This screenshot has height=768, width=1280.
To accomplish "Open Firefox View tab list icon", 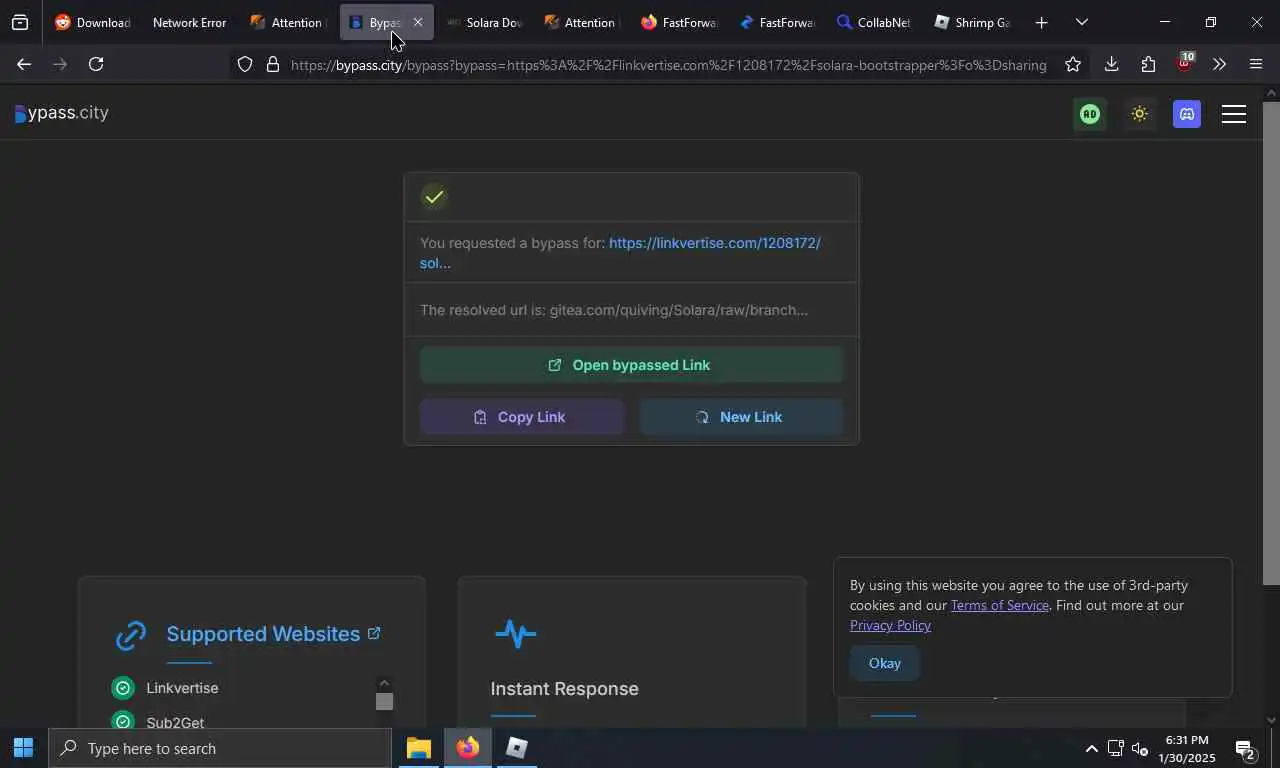I will click(20, 22).
